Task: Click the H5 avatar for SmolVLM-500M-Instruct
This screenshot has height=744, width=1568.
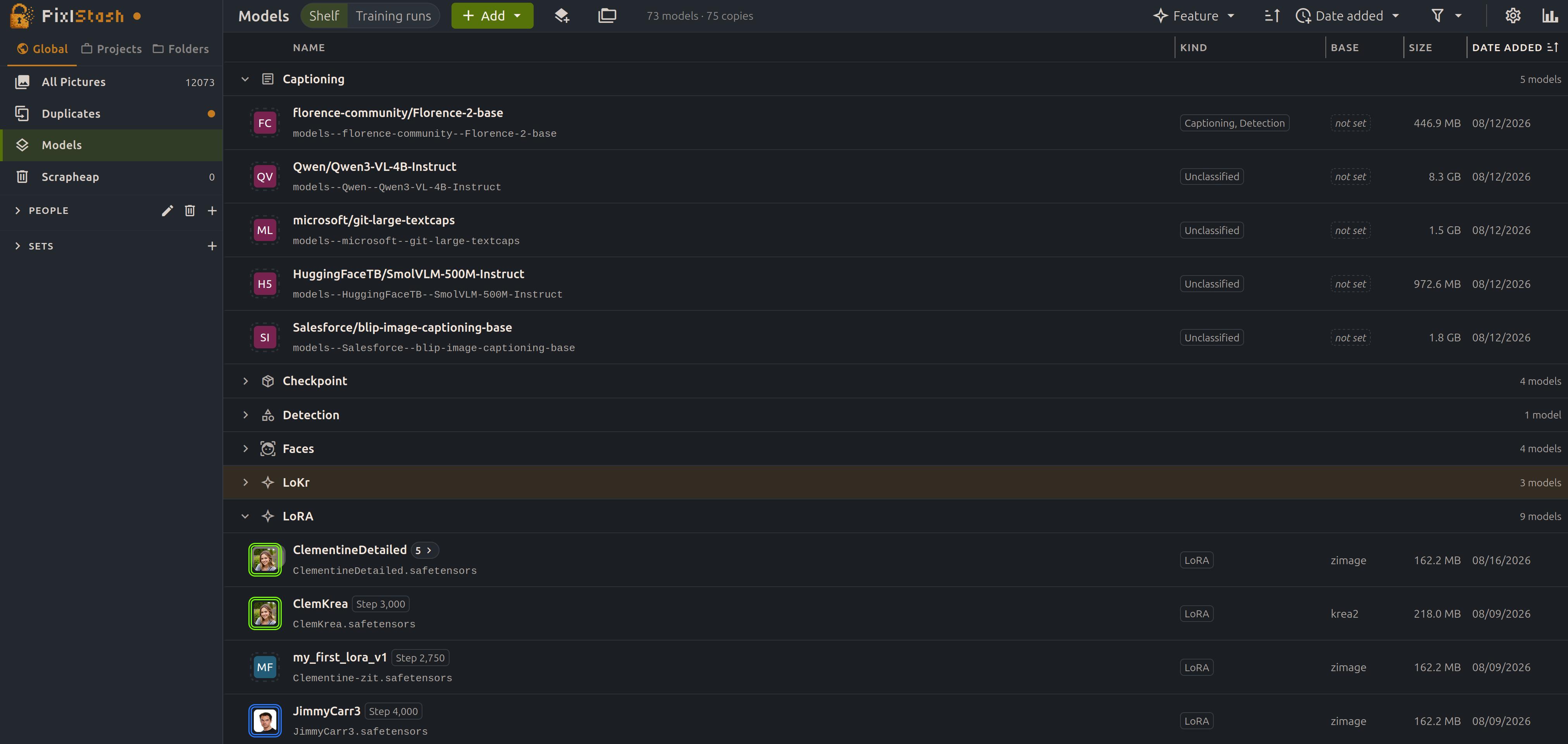Action: 265,284
